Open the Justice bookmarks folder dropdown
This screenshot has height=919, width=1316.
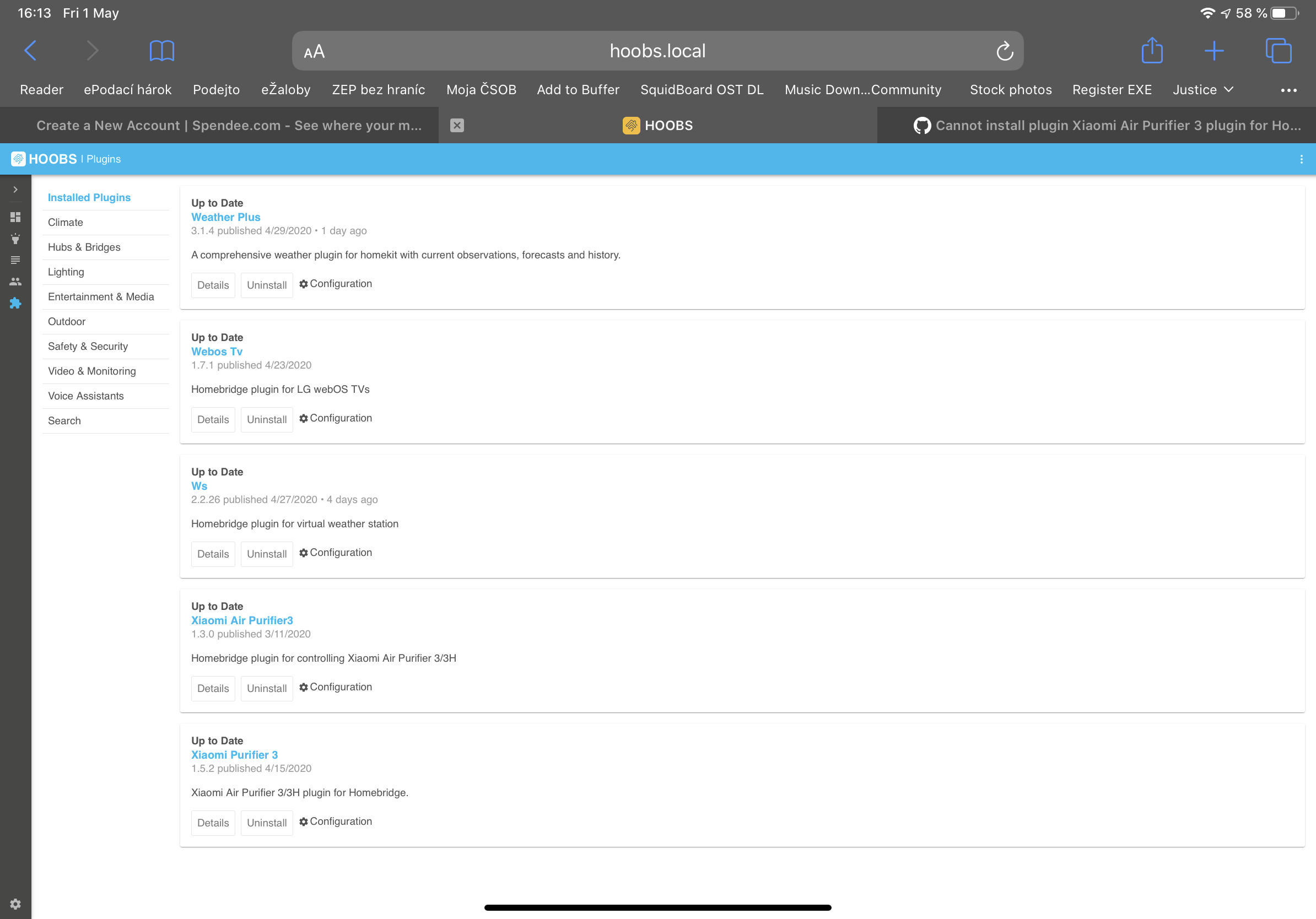tap(1202, 89)
